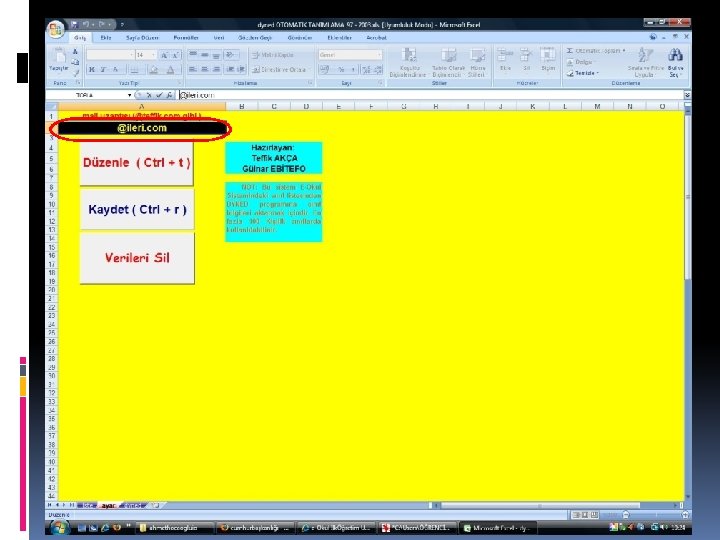Click the Save icon in quick access toolbar
Viewport: 720px width, 540px height.
click(74, 24)
